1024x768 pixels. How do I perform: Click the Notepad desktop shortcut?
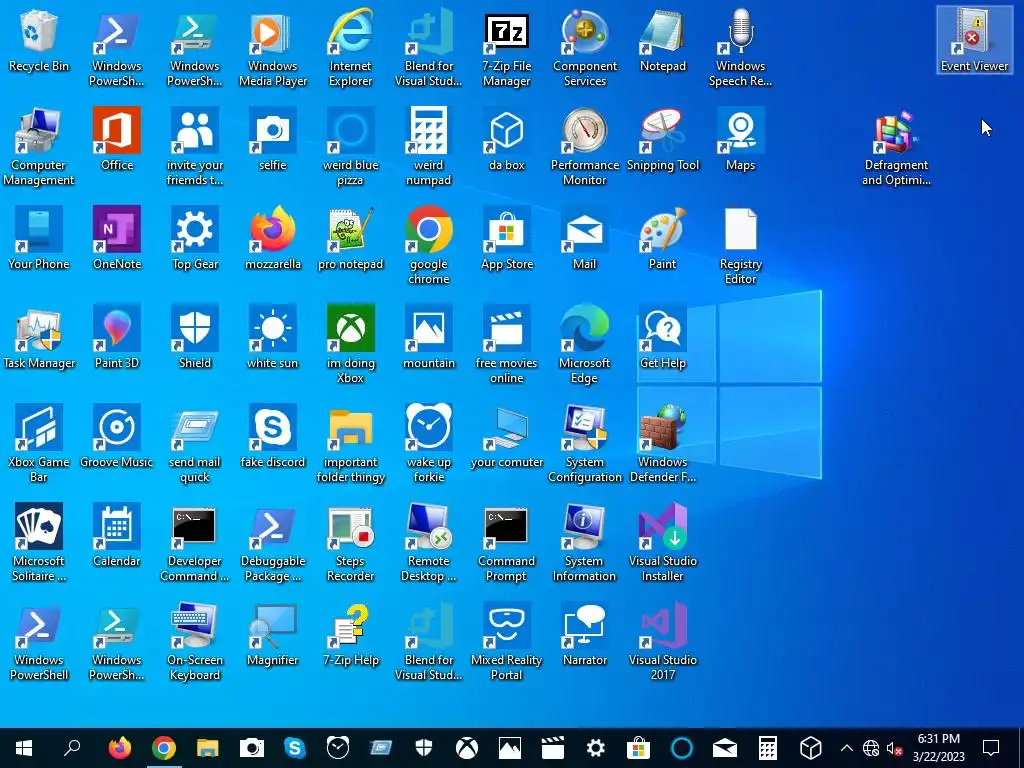[663, 40]
